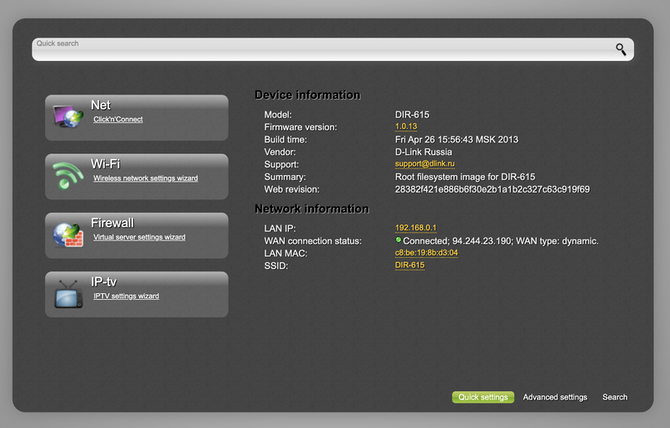
Task: Click the Model value DIR-615
Action: pos(412,114)
